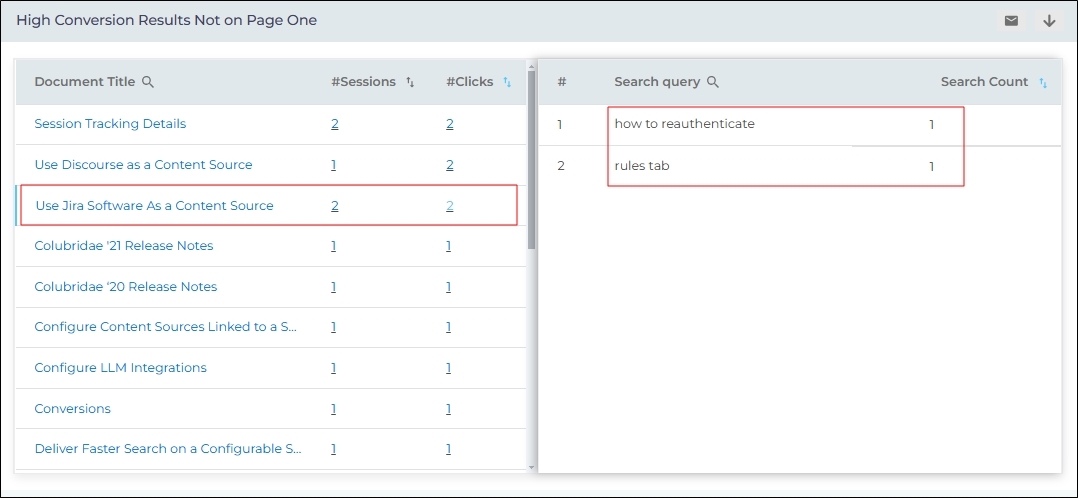Select the 'how to reauthenticate' search query row

pyautogui.click(x=684, y=124)
